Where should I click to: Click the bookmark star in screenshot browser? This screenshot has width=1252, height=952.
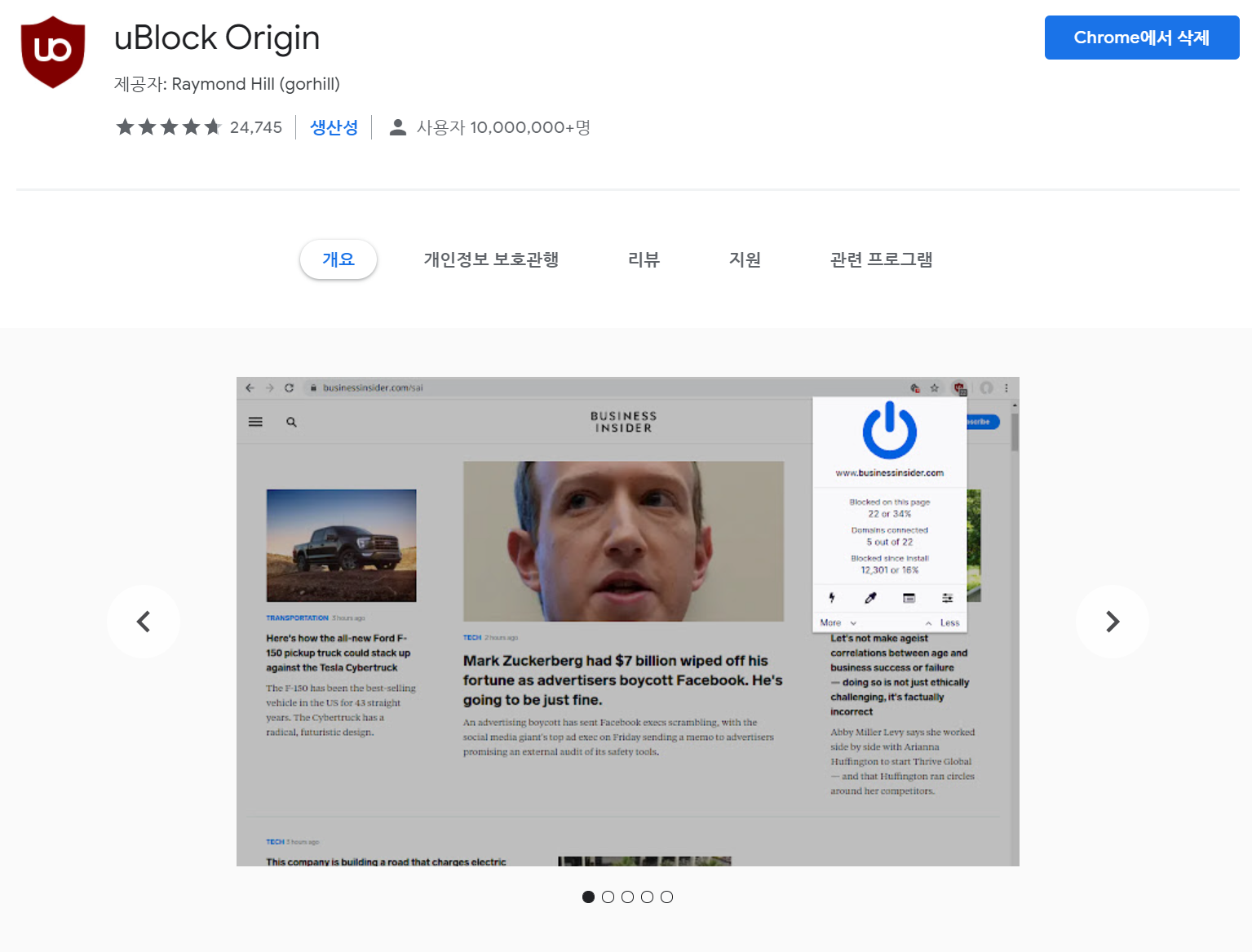click(x=935, y=387)
